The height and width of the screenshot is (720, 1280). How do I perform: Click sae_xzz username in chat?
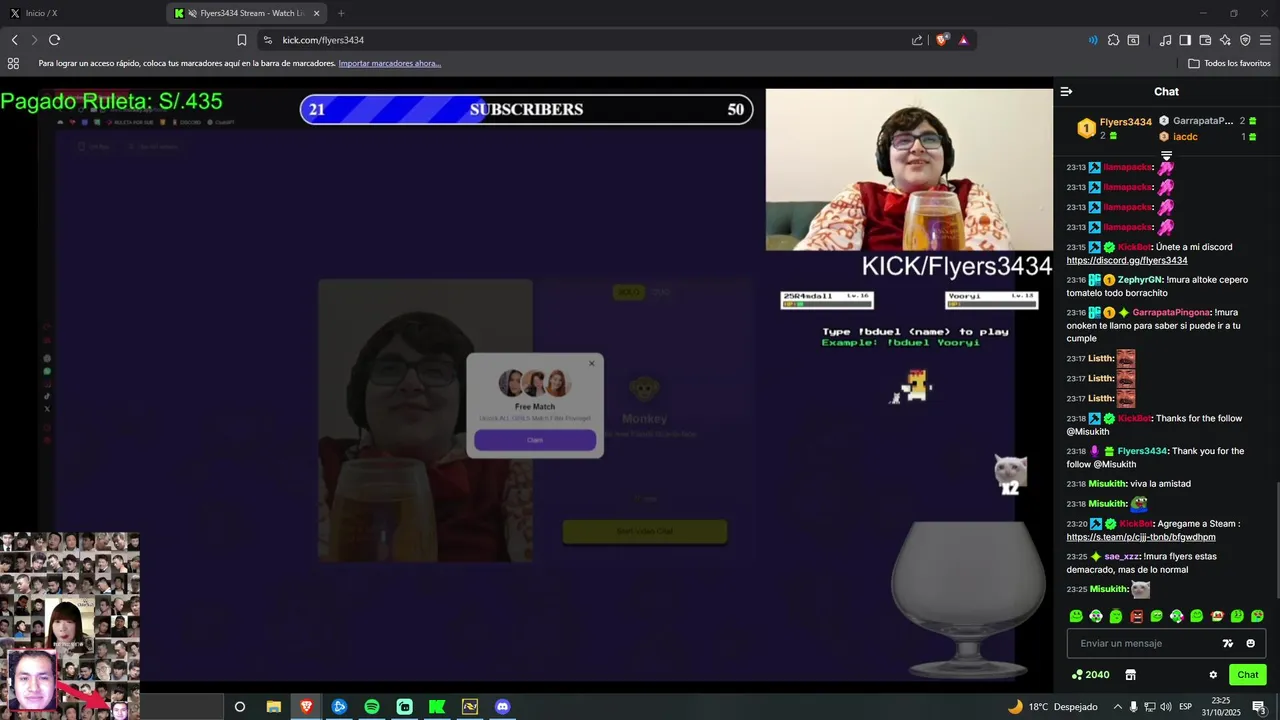coord(1121,556)
